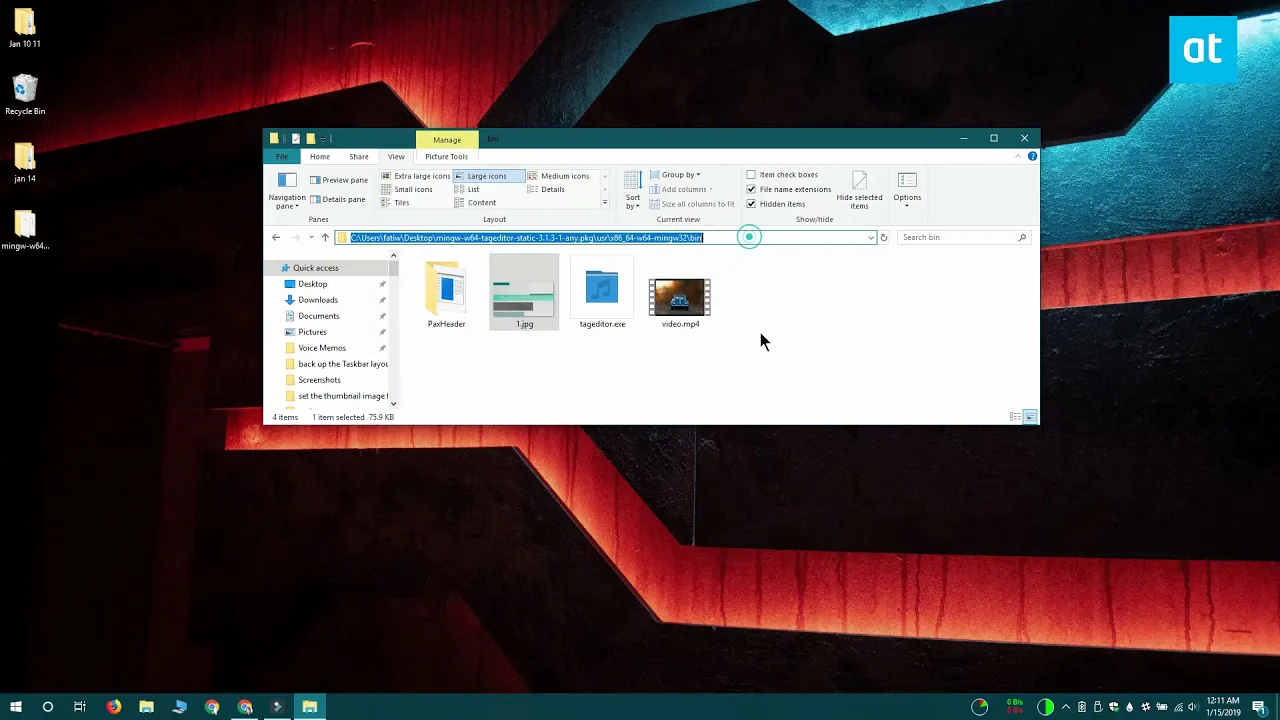Viewport: 1280px width, 720px height.
Task: Switch to details view icon in status bar
Action: (x=1015, y=417)
